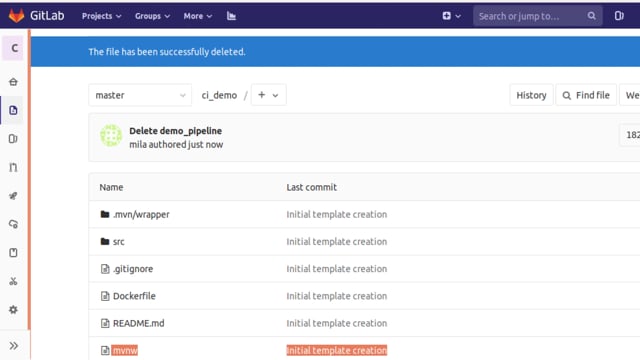This screenshot has height=360, width=640.
Task: Click the search magnifier icon
Action: coord(591,16)
